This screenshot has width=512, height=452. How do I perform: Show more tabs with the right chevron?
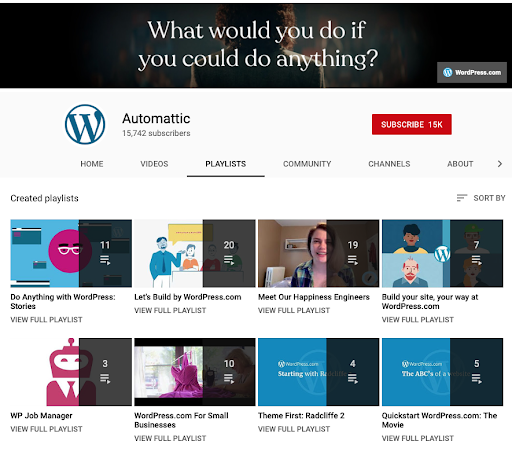(499, 164)
